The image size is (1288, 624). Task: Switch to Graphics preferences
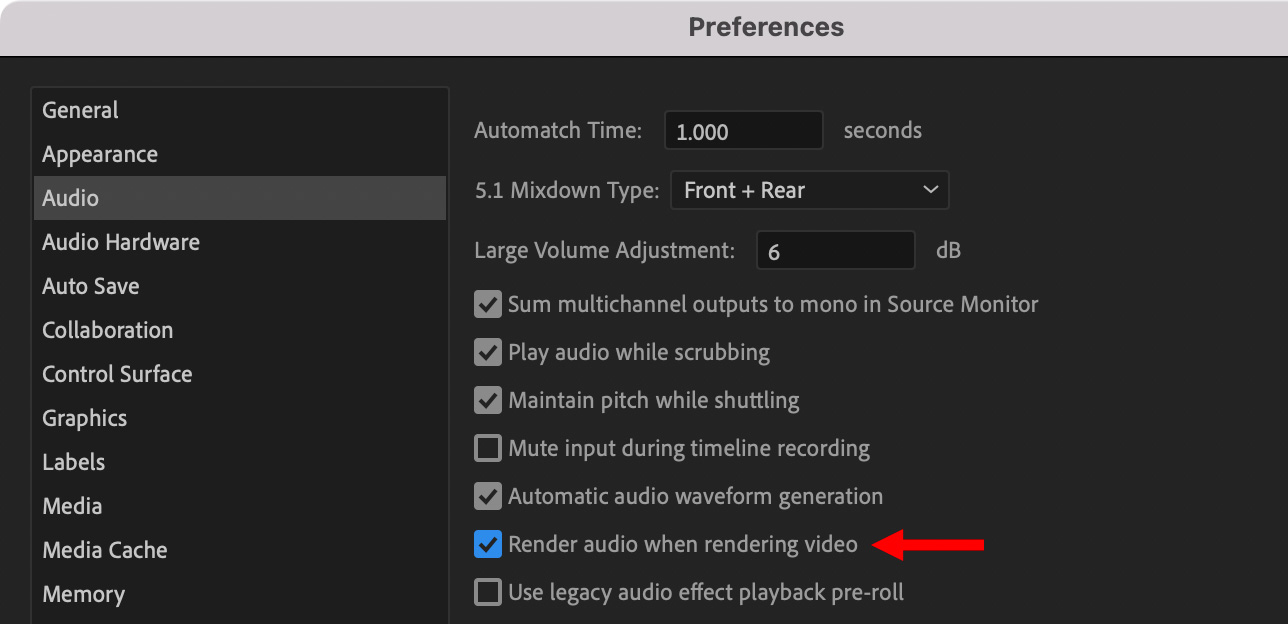(85, 418)
